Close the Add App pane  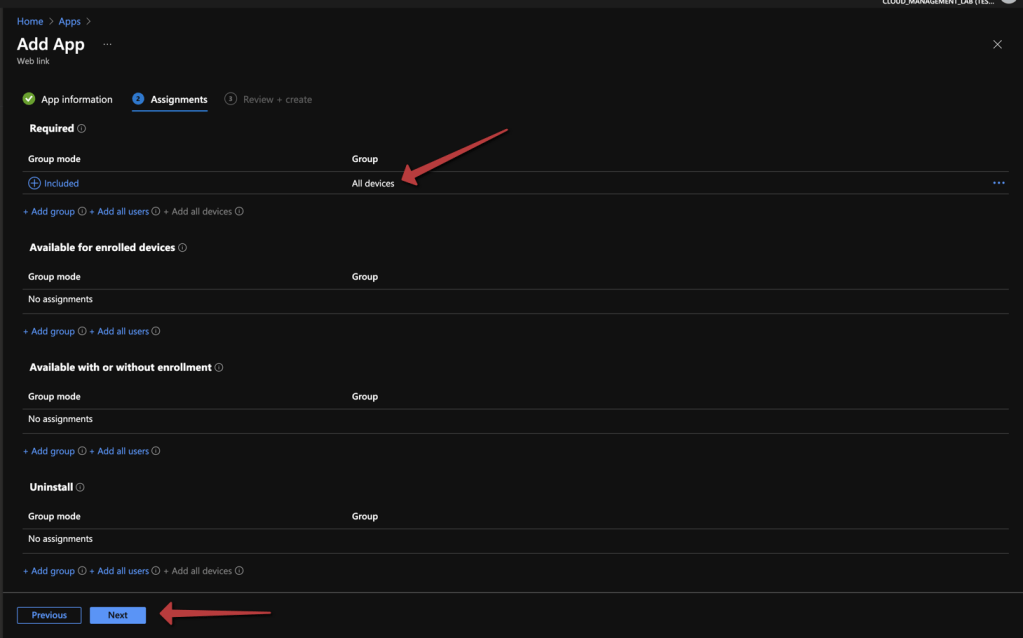[997, 45]
